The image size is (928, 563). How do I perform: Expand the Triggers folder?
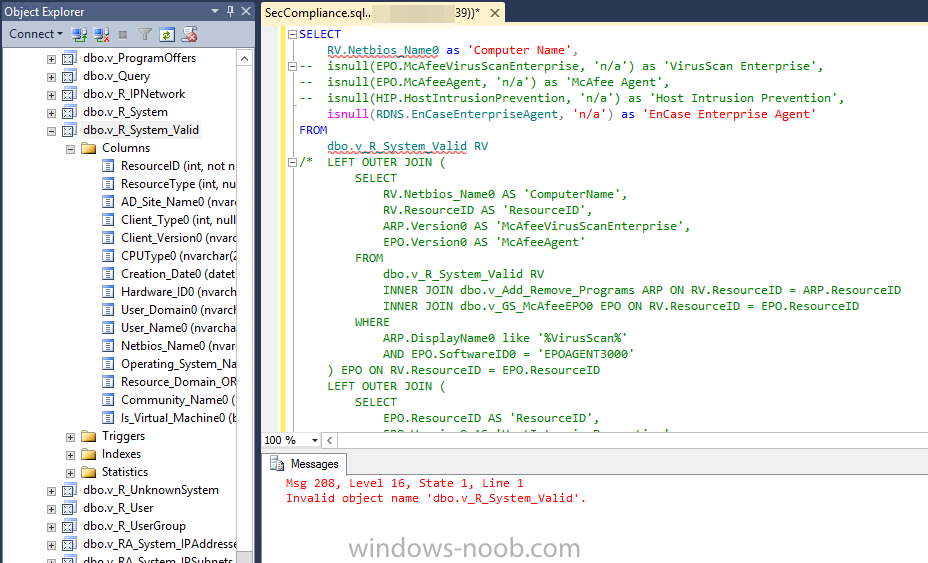pyautogui.click(x=70, y=437)
